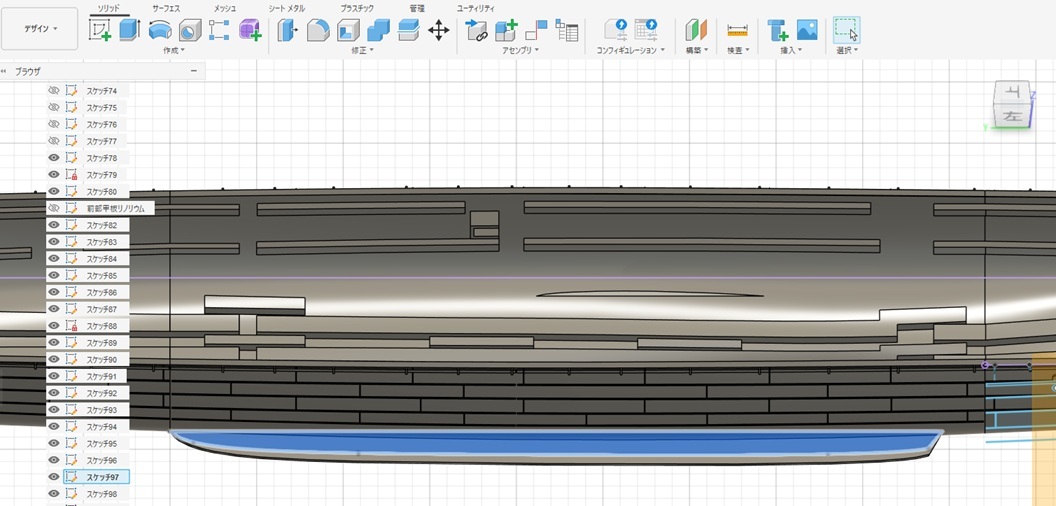The image size is (1056, 506).
Task: Click the Measure ruler icon
Action: pyautogui.click(x=737, y=31)
